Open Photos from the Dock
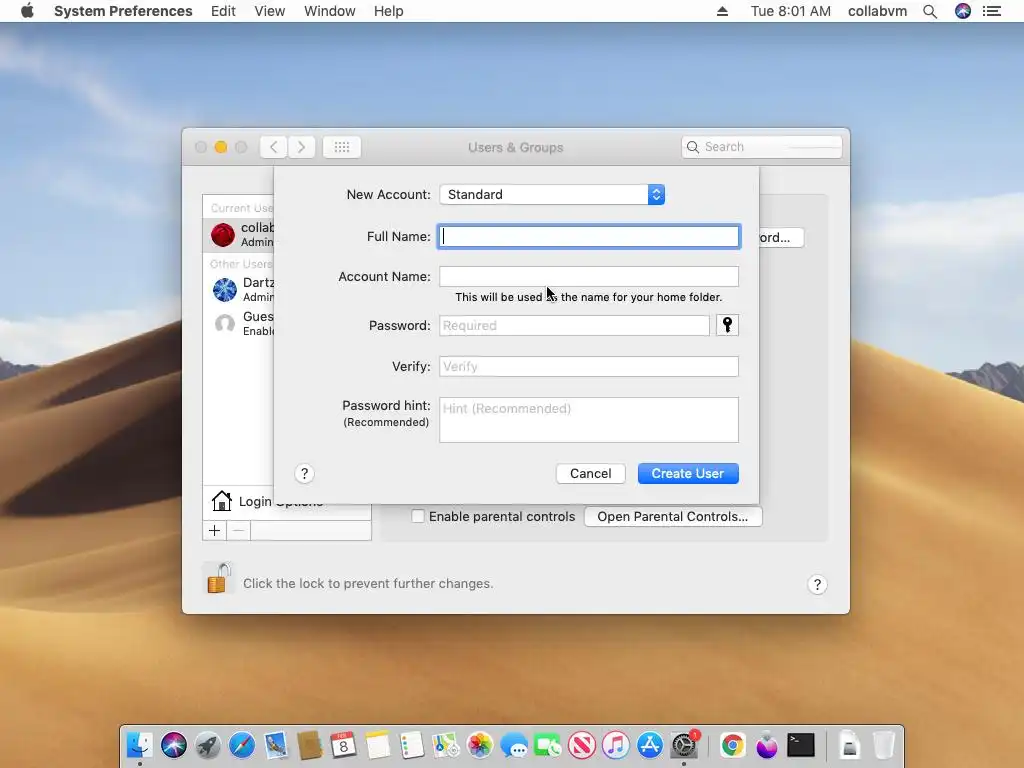Viewport: 1024px width, 768px height. click(479, 745)
